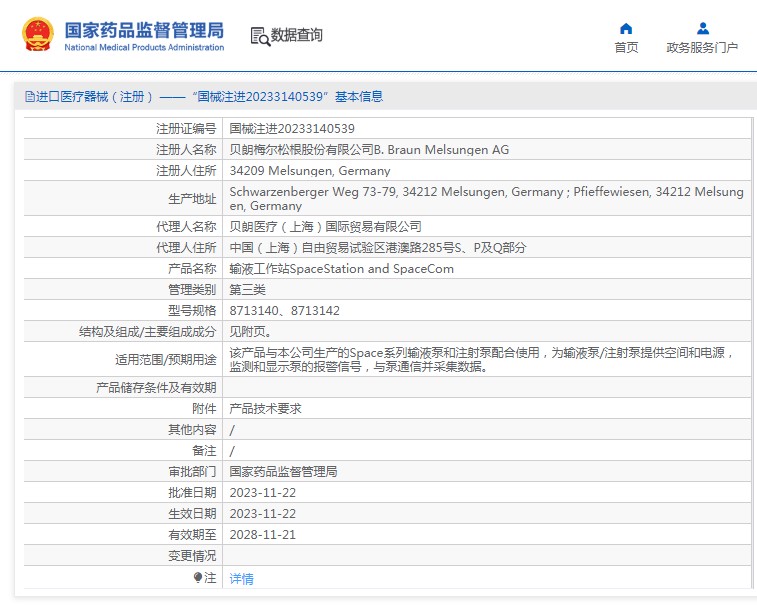Screen dimensions: 757x607
Task: Click the 附件 row label
Action: click(x=204, y=409)
